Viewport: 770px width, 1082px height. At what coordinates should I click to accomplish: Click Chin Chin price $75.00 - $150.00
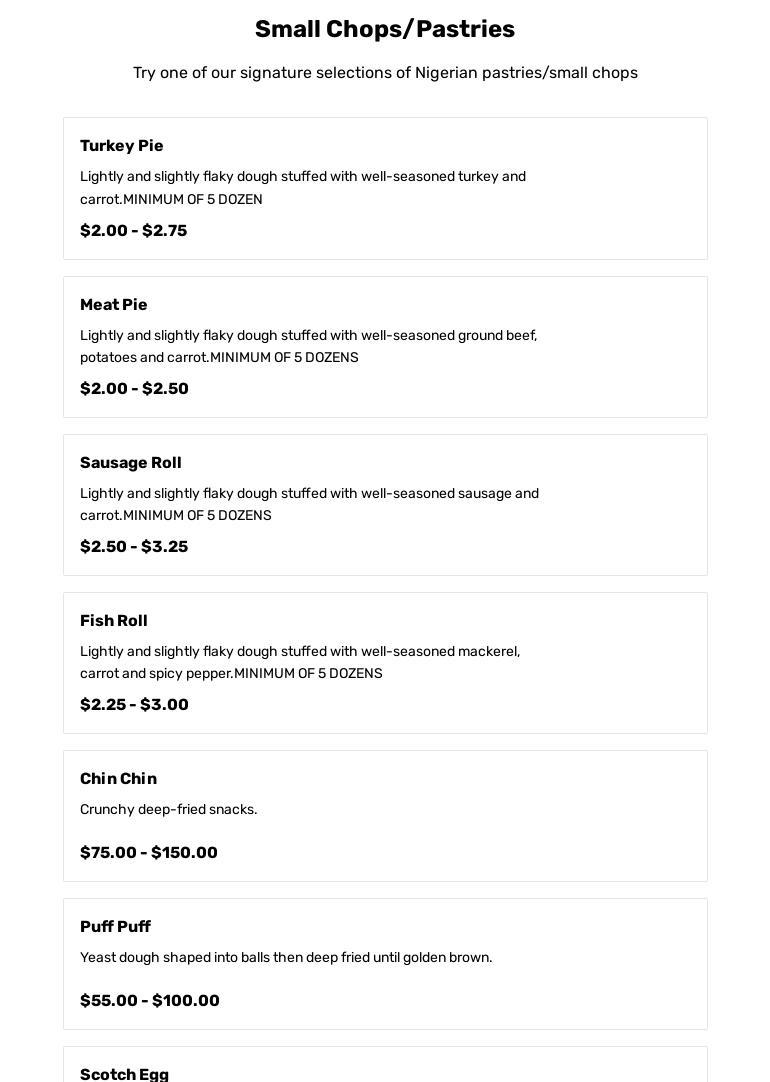149,853
